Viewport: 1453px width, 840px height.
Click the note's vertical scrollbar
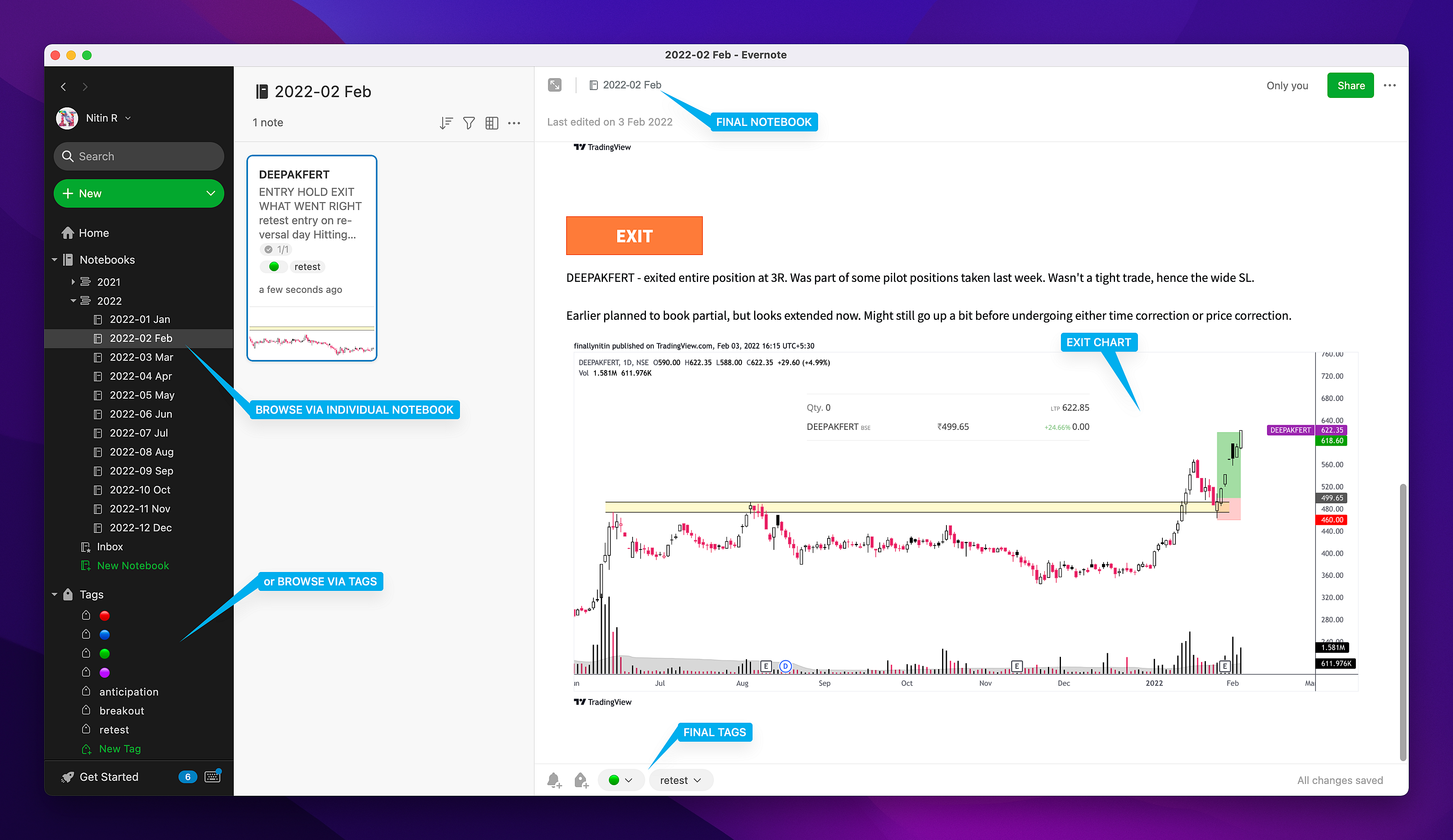pyautogui.click(x=1402, y=622)
